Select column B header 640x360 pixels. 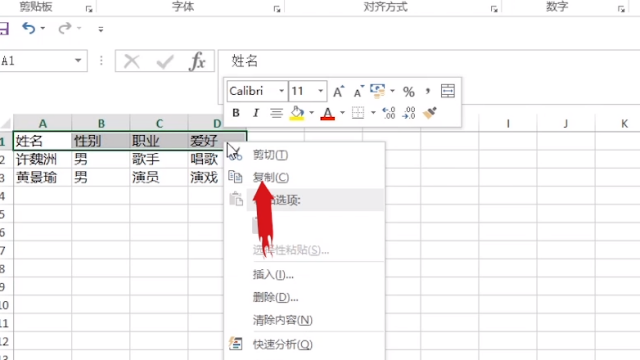tap(101, 123)
